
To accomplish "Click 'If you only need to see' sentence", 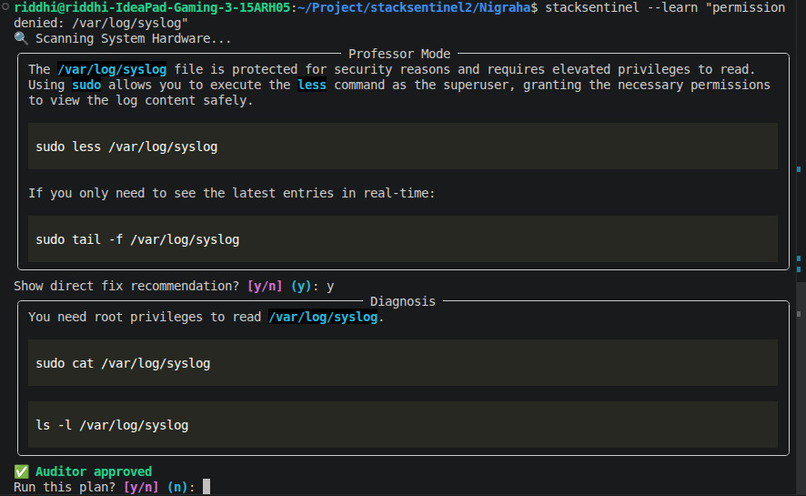I will click(x=231, y=193).
